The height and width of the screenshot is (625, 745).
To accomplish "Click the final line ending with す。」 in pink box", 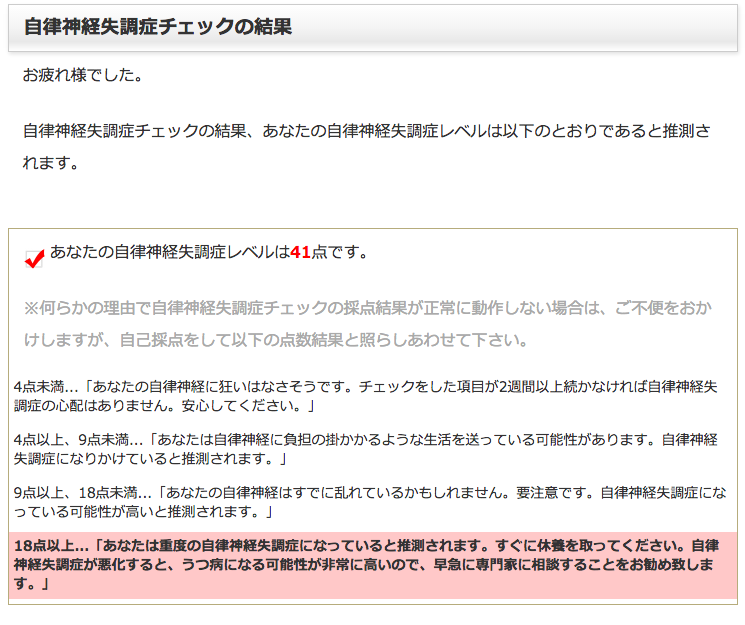I will click(30, 585).
